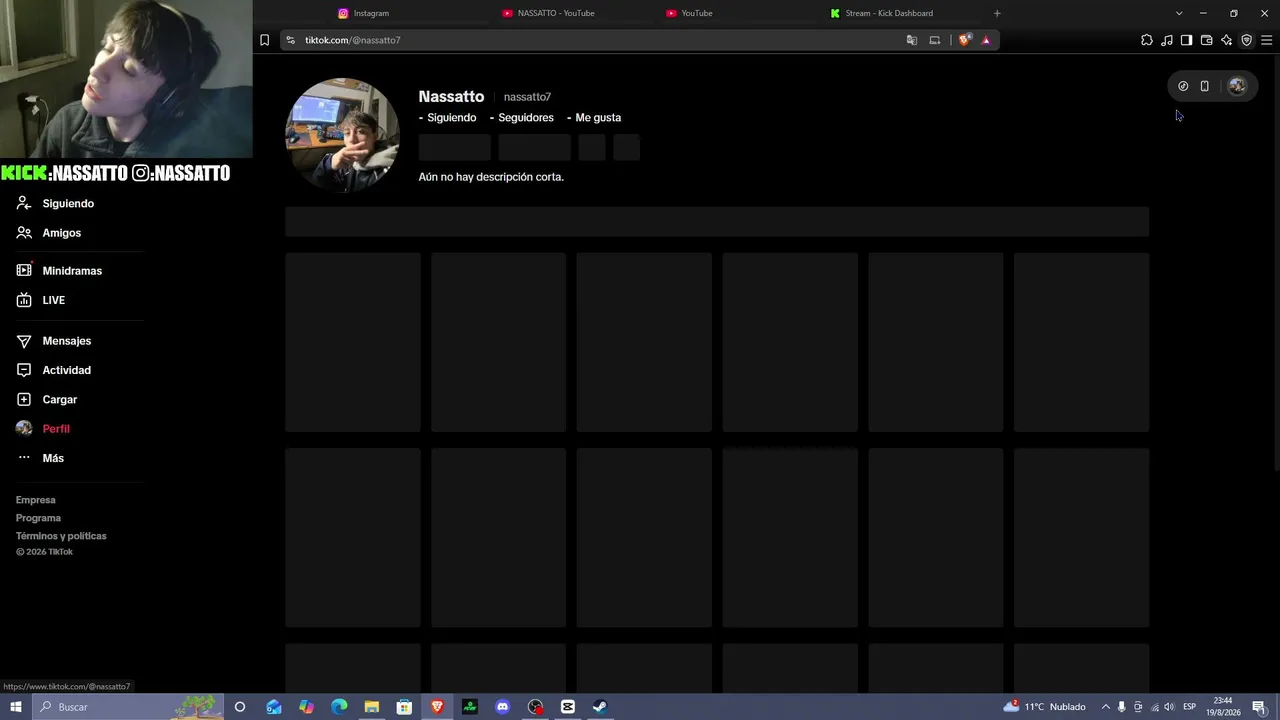Click the install app icon in address bar
This screenshot has width=1280, height=720.
point(935,40)
